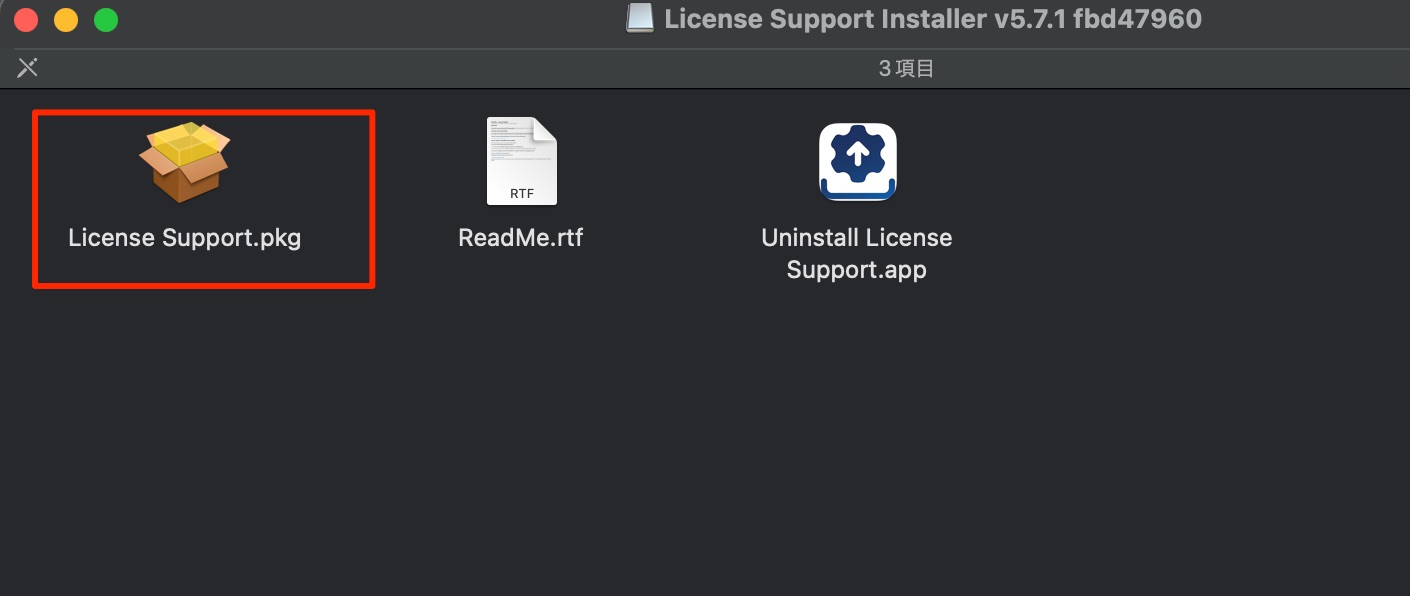Screen dimensions: 1410x596
Task: Select the ReadMe.rtf document icon
Action: point(521,161)
